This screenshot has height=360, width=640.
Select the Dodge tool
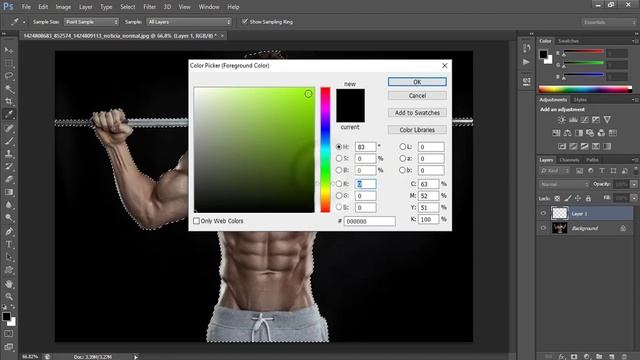pyautogui.click(x=9, y=218)
